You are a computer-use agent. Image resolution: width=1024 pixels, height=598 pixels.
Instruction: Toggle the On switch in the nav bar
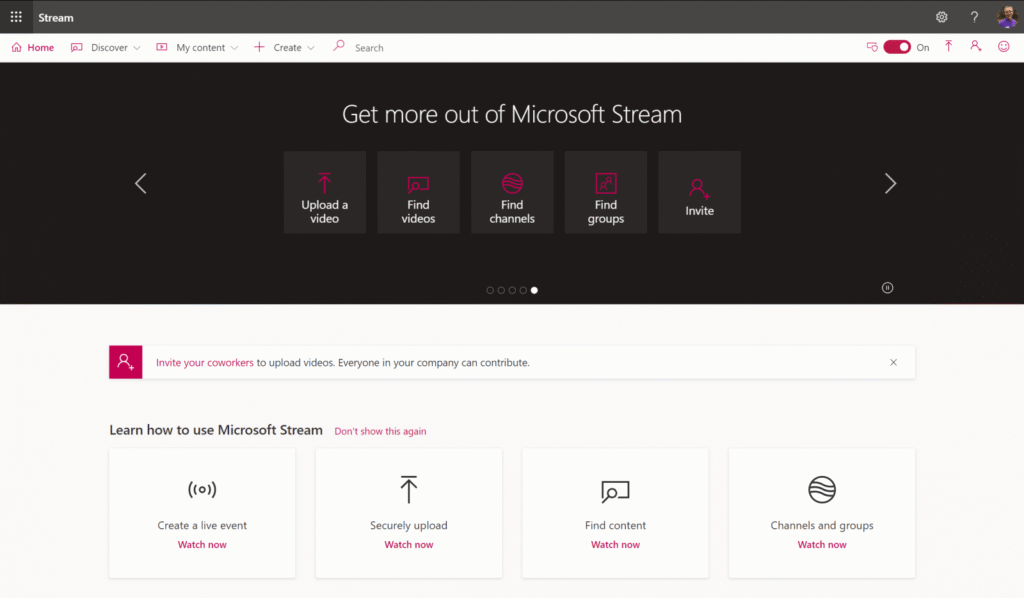click(x=897, y=47)
